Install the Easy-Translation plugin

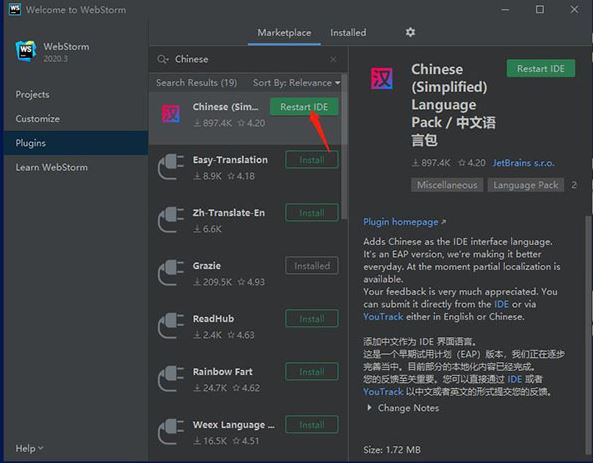(312, 160)
